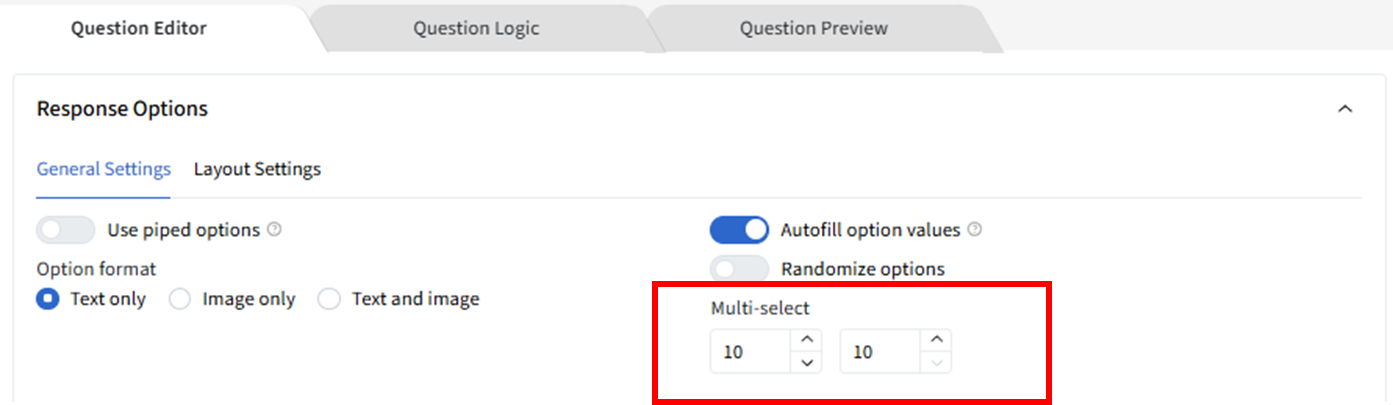This screenshot has width=1393, height=405.
Task: Choose Text and image format
Action: point(329,299)
